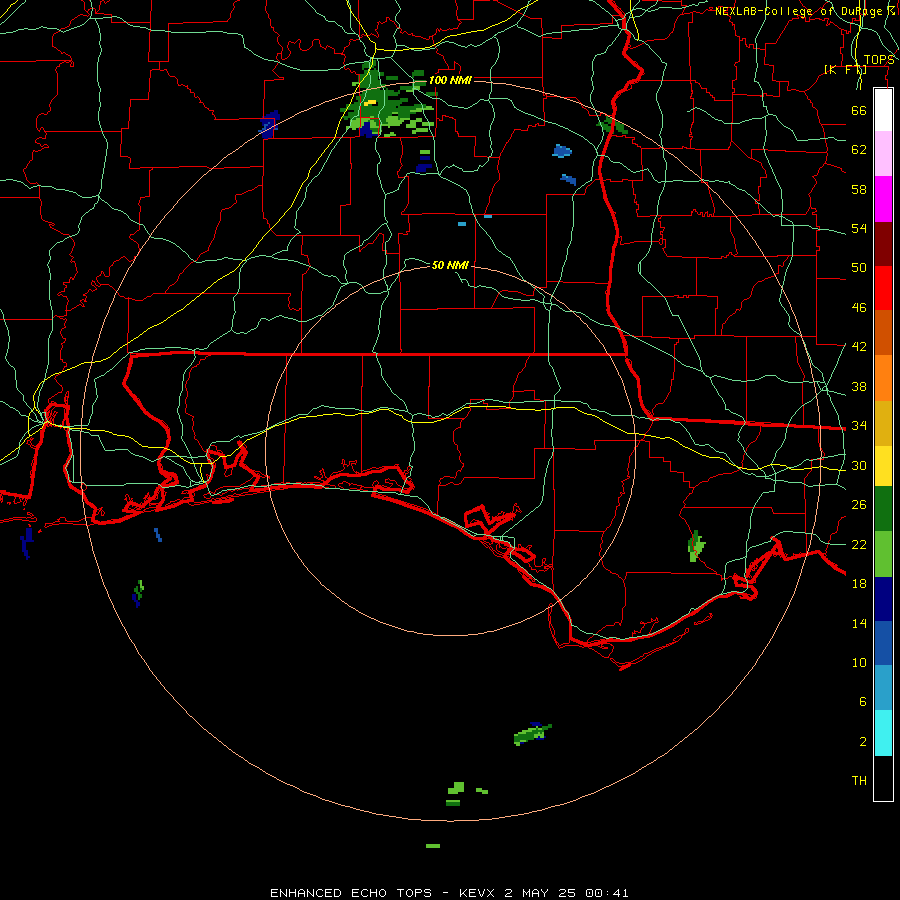The height and width of the screenshot is (900, 900).
Task: Select the sky blue legend swatch
Action: (x=883, y=688)
